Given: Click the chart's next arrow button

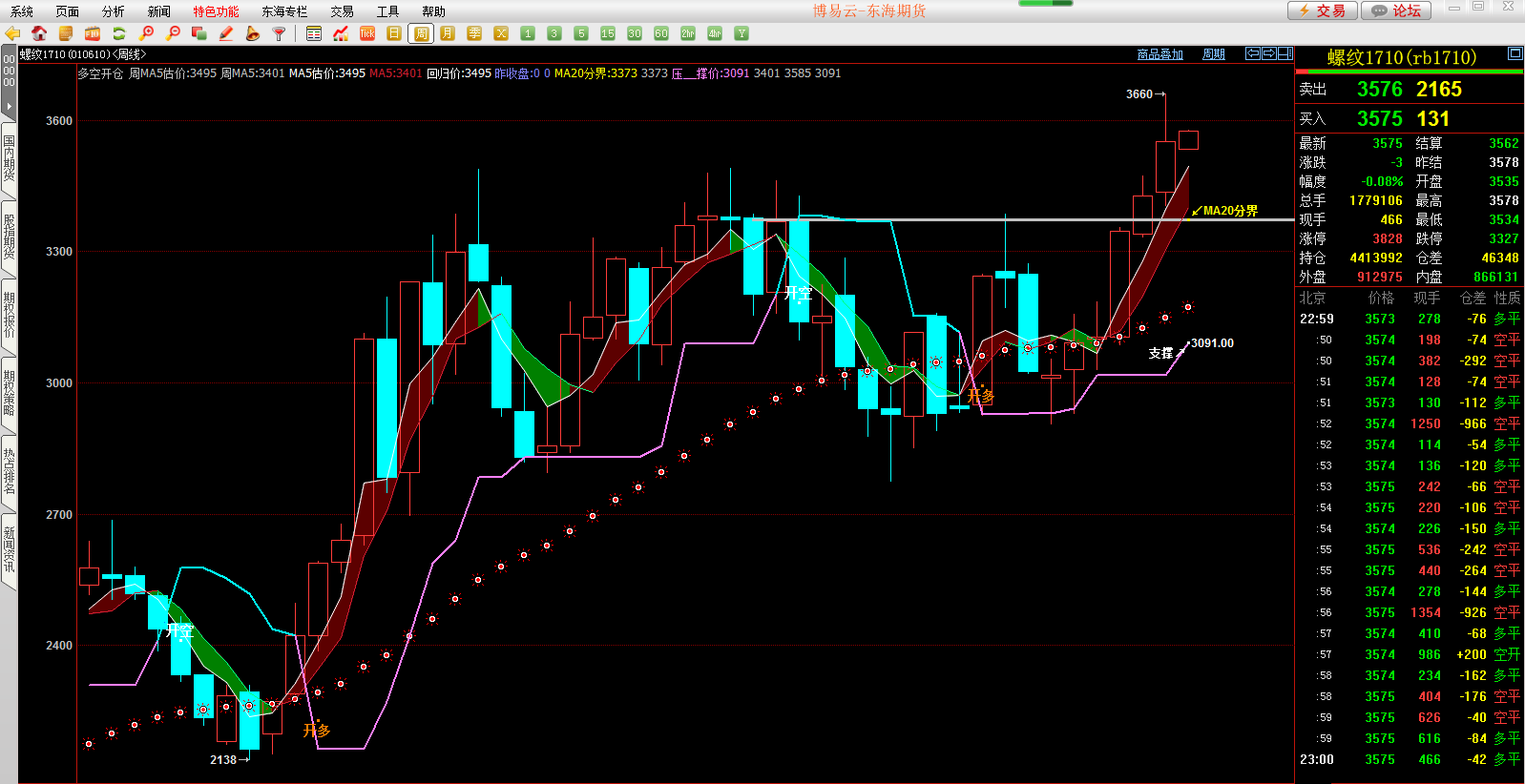Looking at the screenshot, I should (1269, 53).
